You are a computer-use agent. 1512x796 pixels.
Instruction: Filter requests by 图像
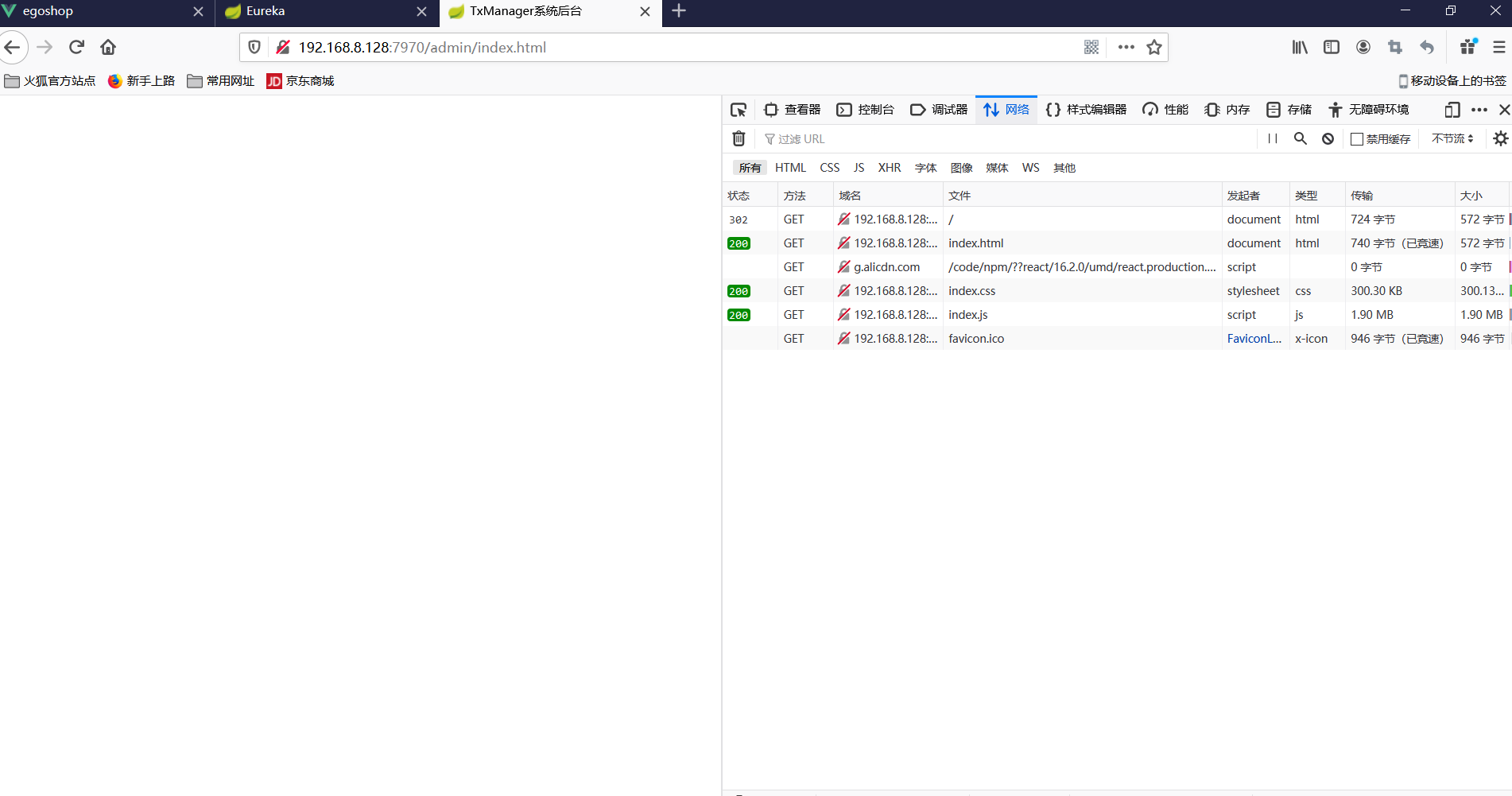point(962,168)
